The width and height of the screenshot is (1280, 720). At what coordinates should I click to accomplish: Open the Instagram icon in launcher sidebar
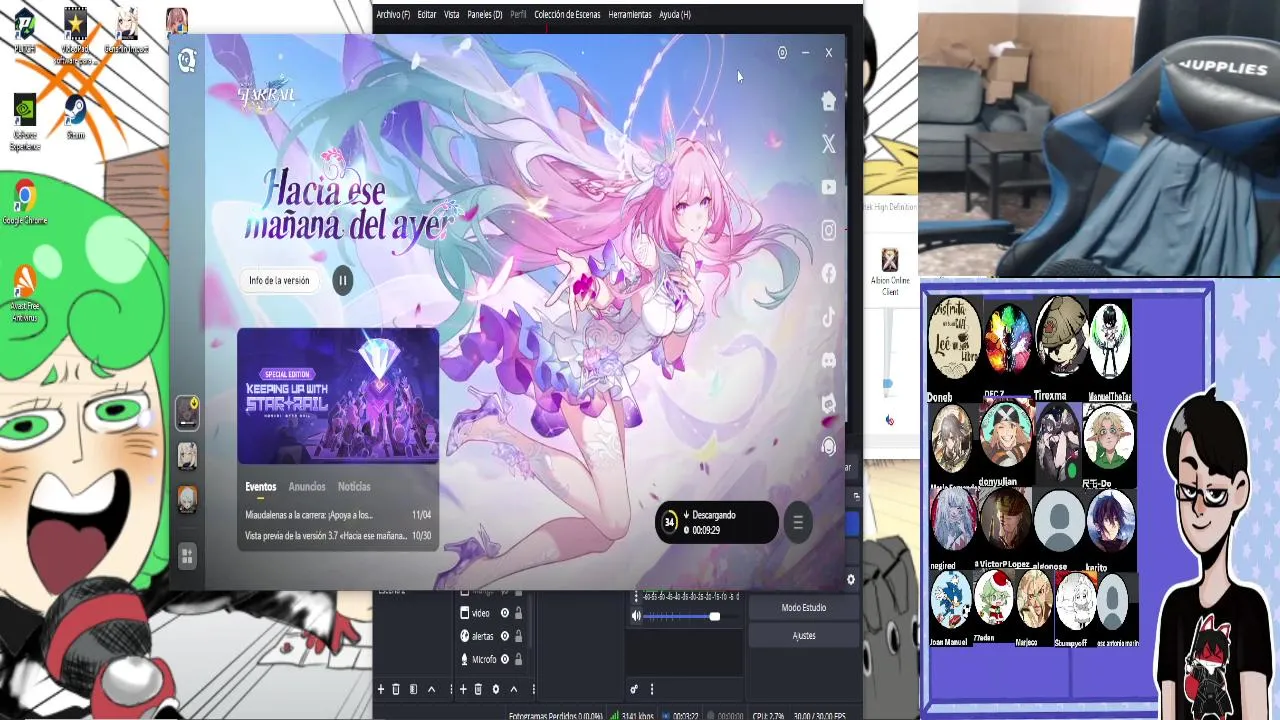click(828, 230)
